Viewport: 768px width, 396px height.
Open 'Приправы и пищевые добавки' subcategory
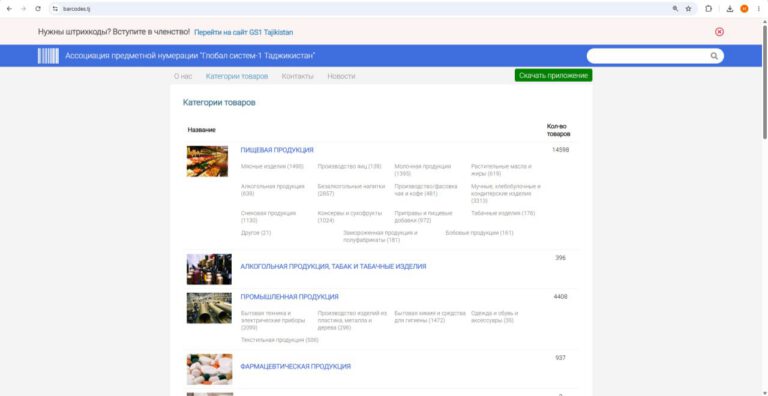pyautogui.click(x=423, y=217)
